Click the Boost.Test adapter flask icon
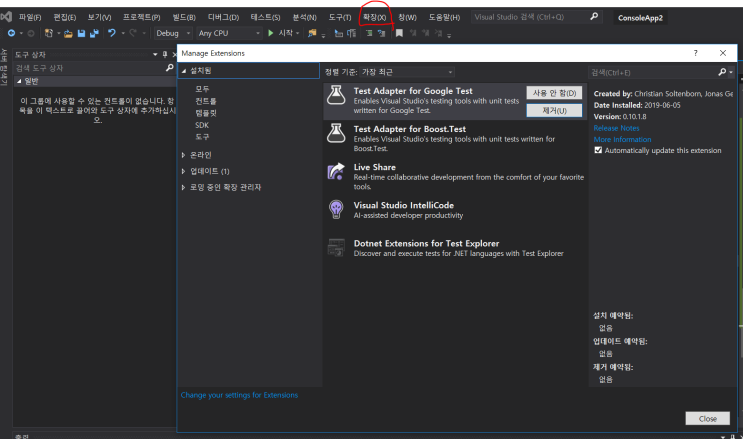743x439 pixels. click(336, 133)
